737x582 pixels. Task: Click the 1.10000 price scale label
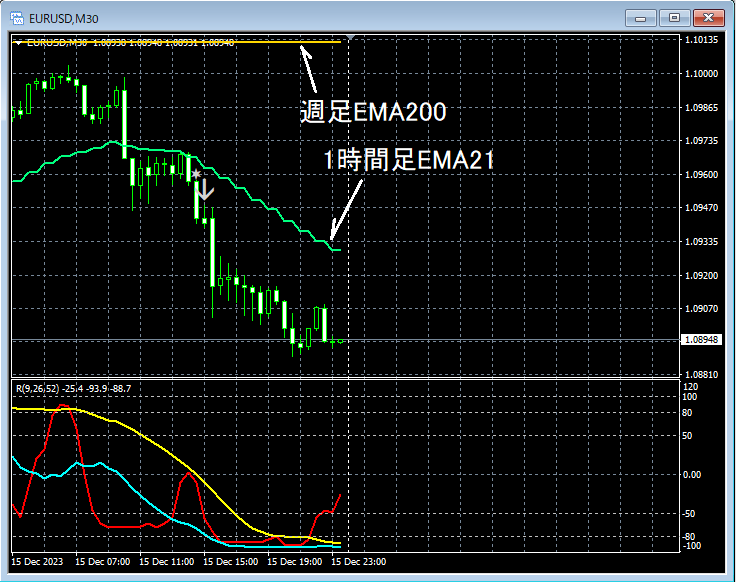701,73
